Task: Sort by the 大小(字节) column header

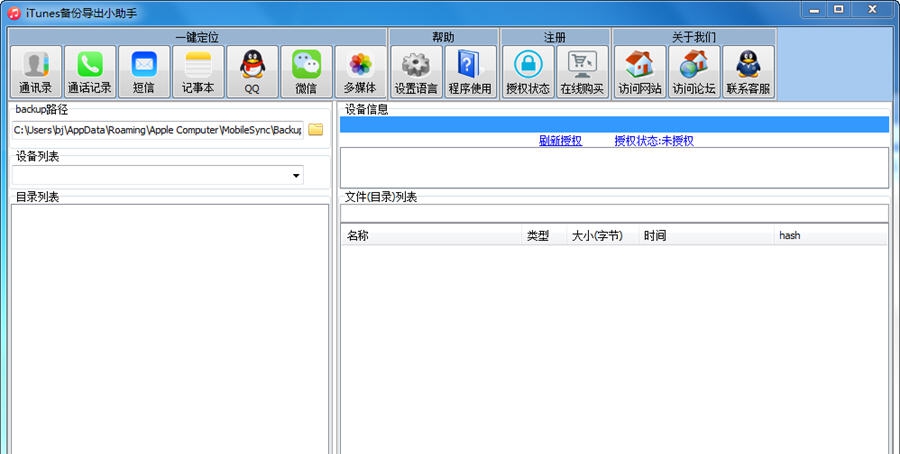Action: pos(603,235)
